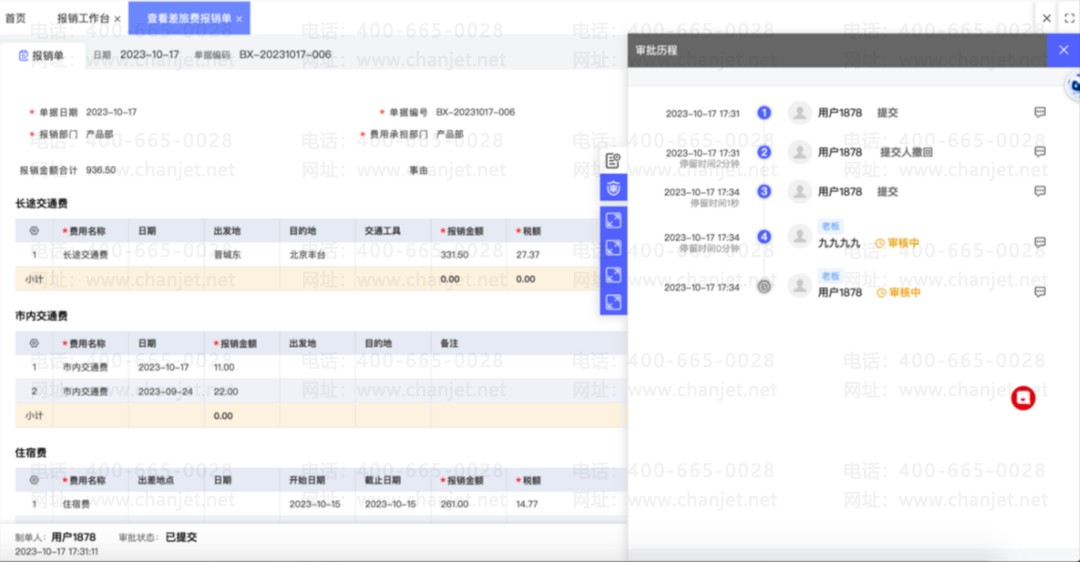Viewport: 1080px width, 562px height.
Task: Click 九九九九 avatar in approval history
Action: [799, 236]
